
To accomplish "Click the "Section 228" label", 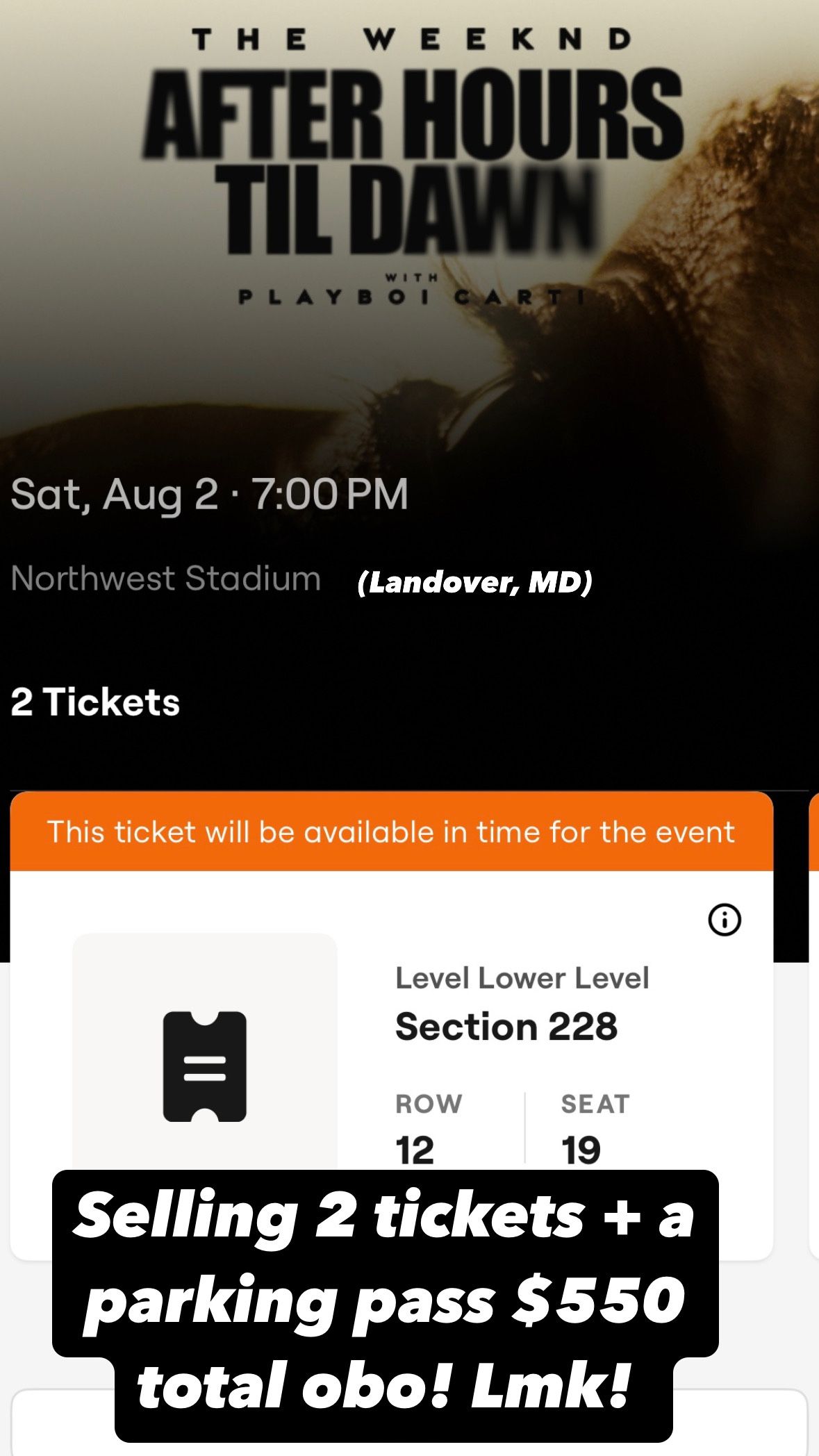I will coord(506,1027).
